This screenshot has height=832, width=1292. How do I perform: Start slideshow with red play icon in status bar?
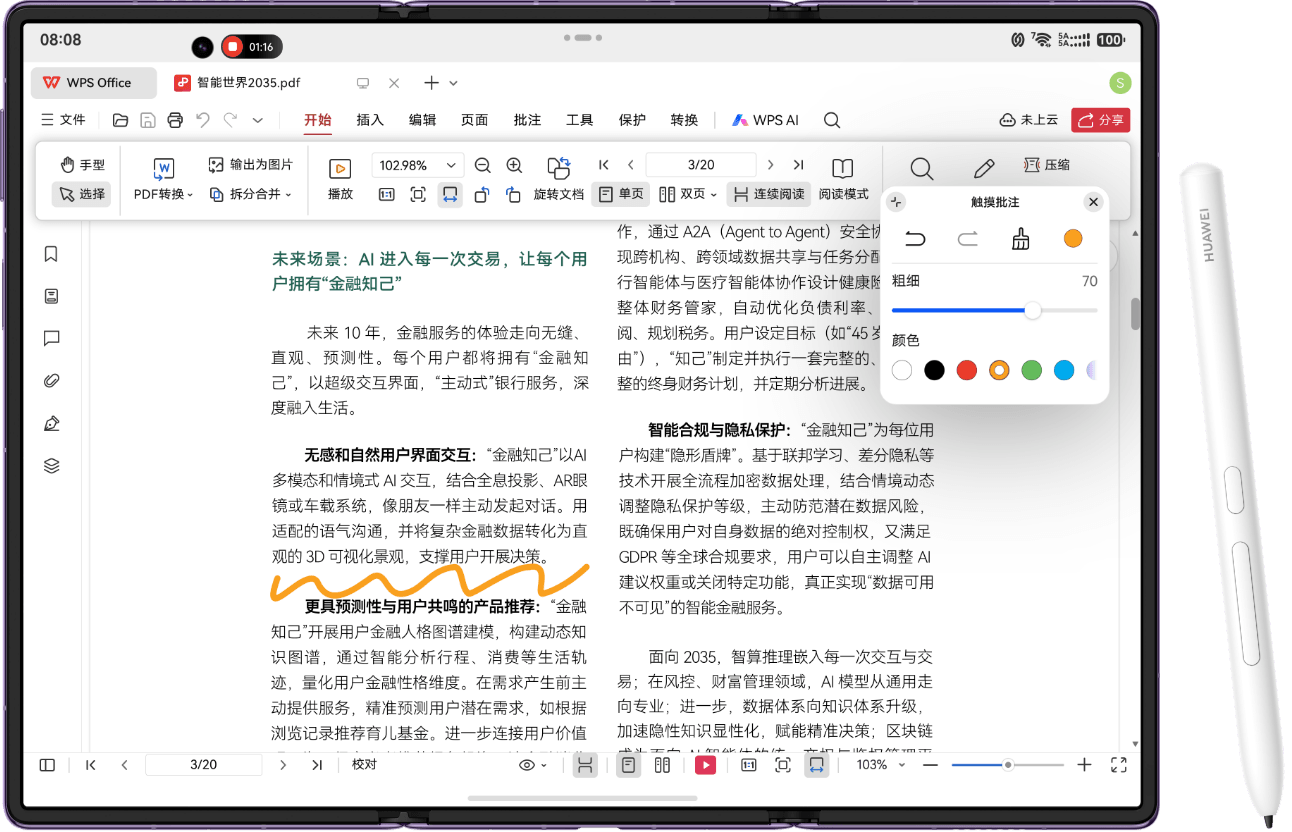click(x=706, y=765)
